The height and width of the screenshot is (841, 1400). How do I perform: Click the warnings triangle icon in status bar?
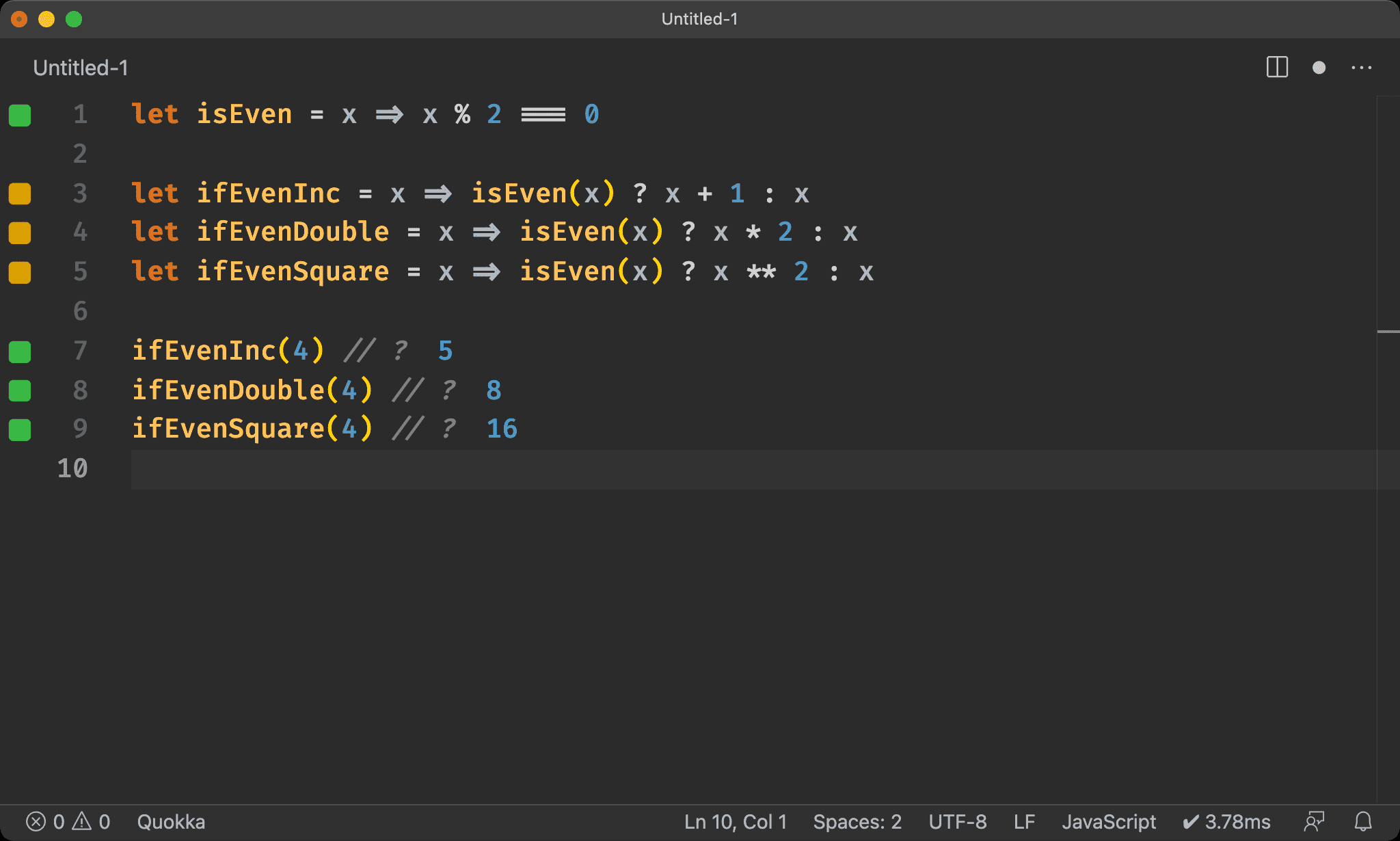(82, 821)
